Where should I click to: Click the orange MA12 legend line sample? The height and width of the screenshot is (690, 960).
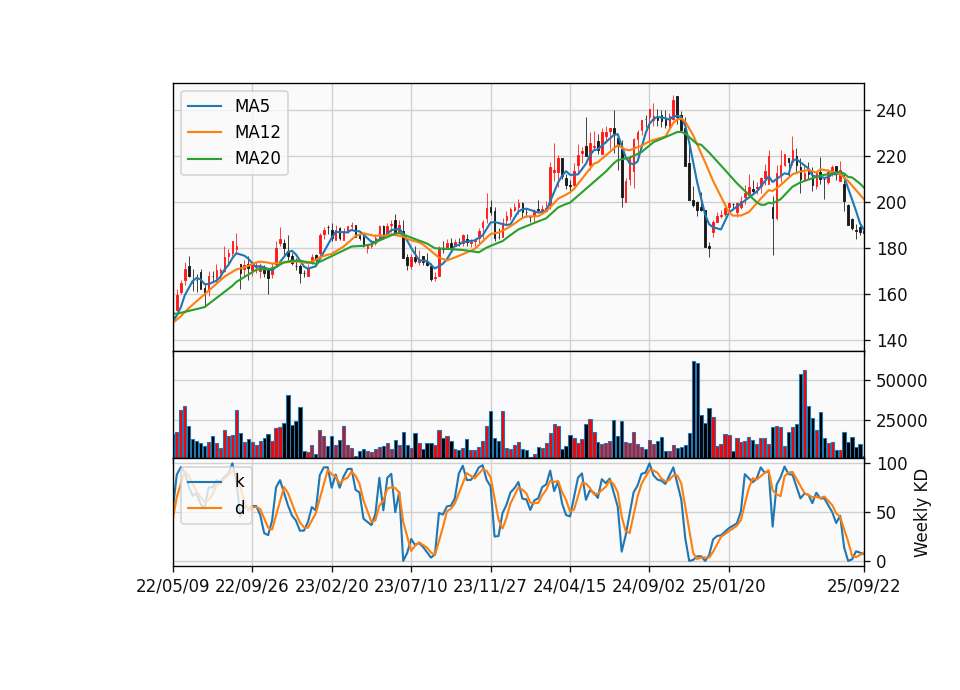click(204, 132)
